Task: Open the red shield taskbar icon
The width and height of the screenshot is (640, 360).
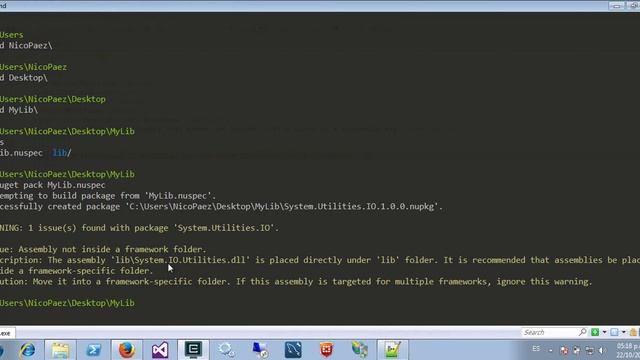Action: 326,350
